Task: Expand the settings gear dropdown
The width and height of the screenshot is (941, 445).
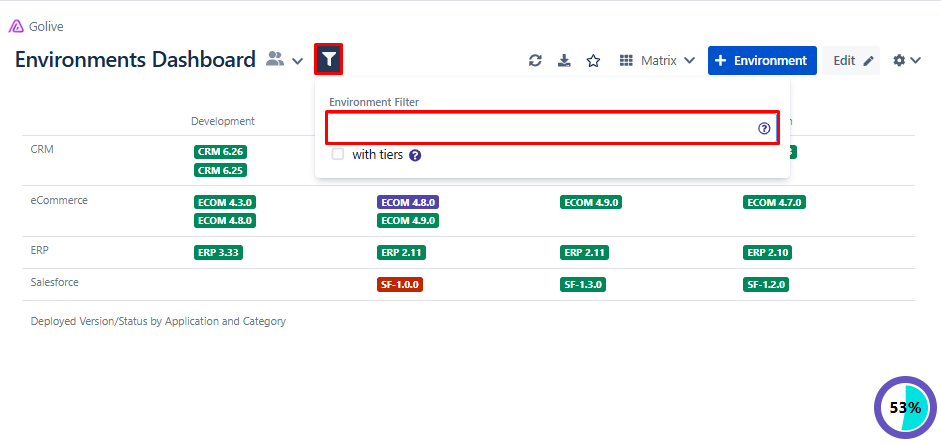Action: click(x=906, y=61)
